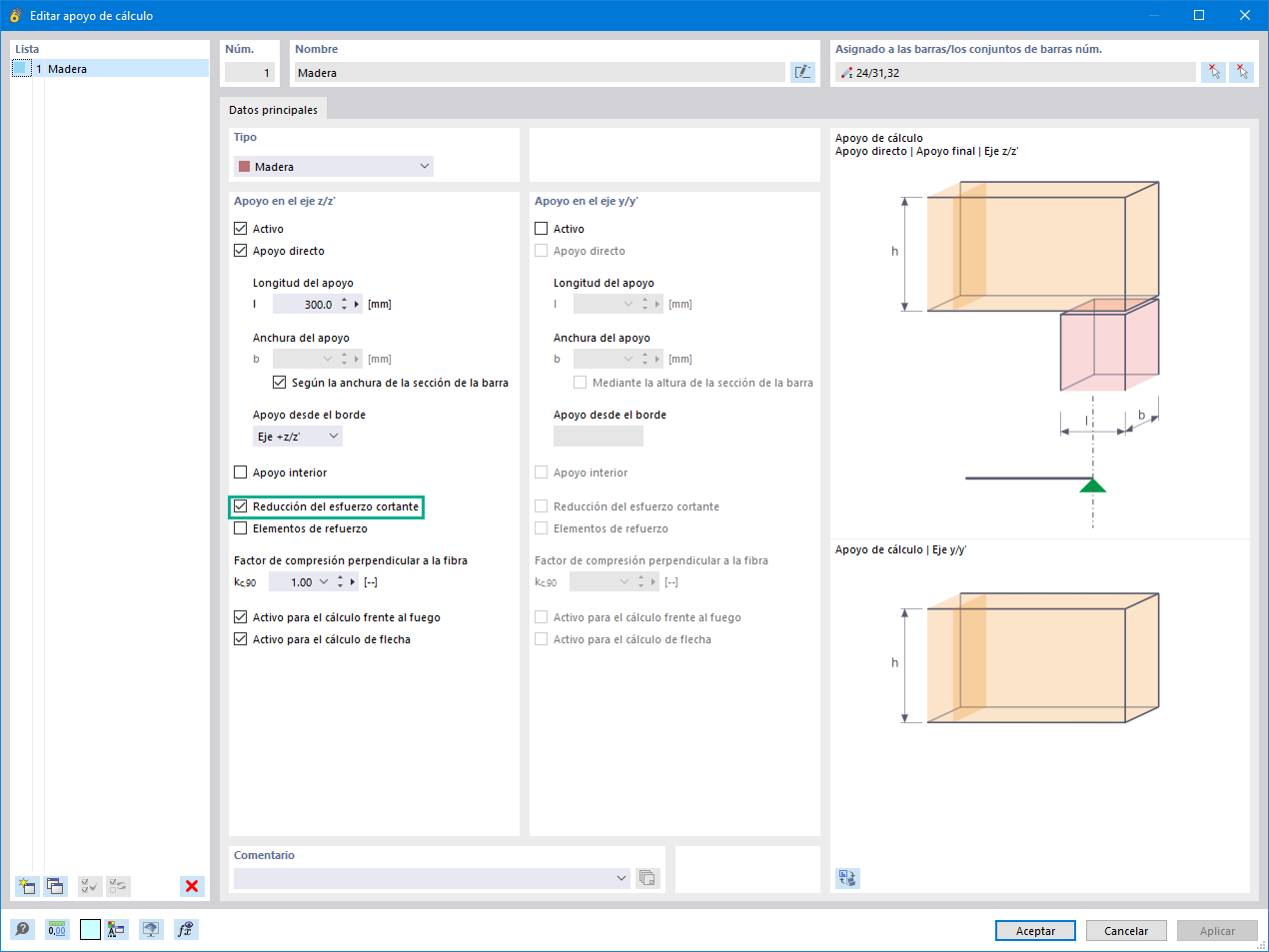This screenshot has height=952, width=1269.
Task: Maximize the Editar apoyo de cálculo window
Action: 1199,15
